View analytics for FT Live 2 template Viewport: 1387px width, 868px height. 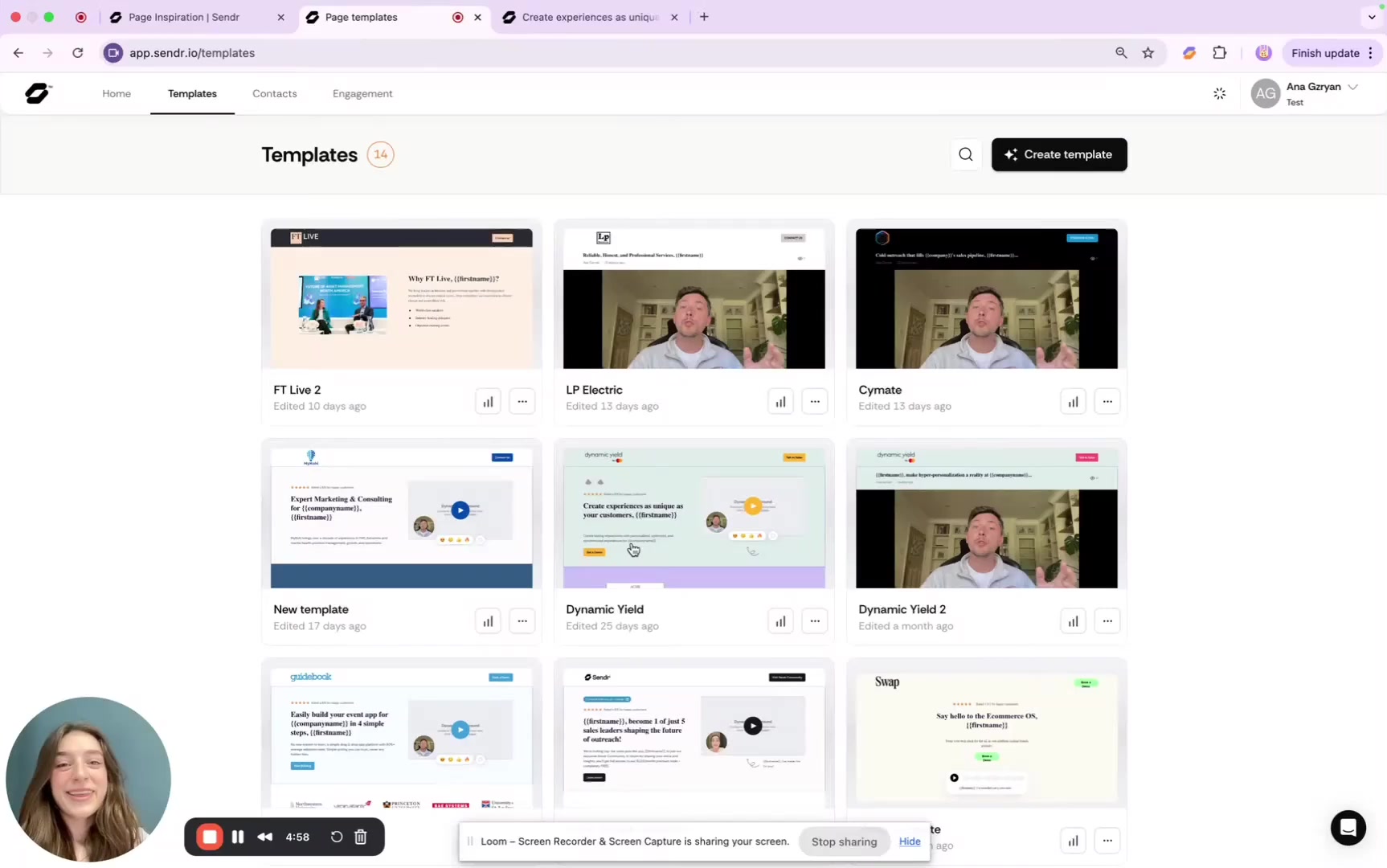click(x=488, y=401)
